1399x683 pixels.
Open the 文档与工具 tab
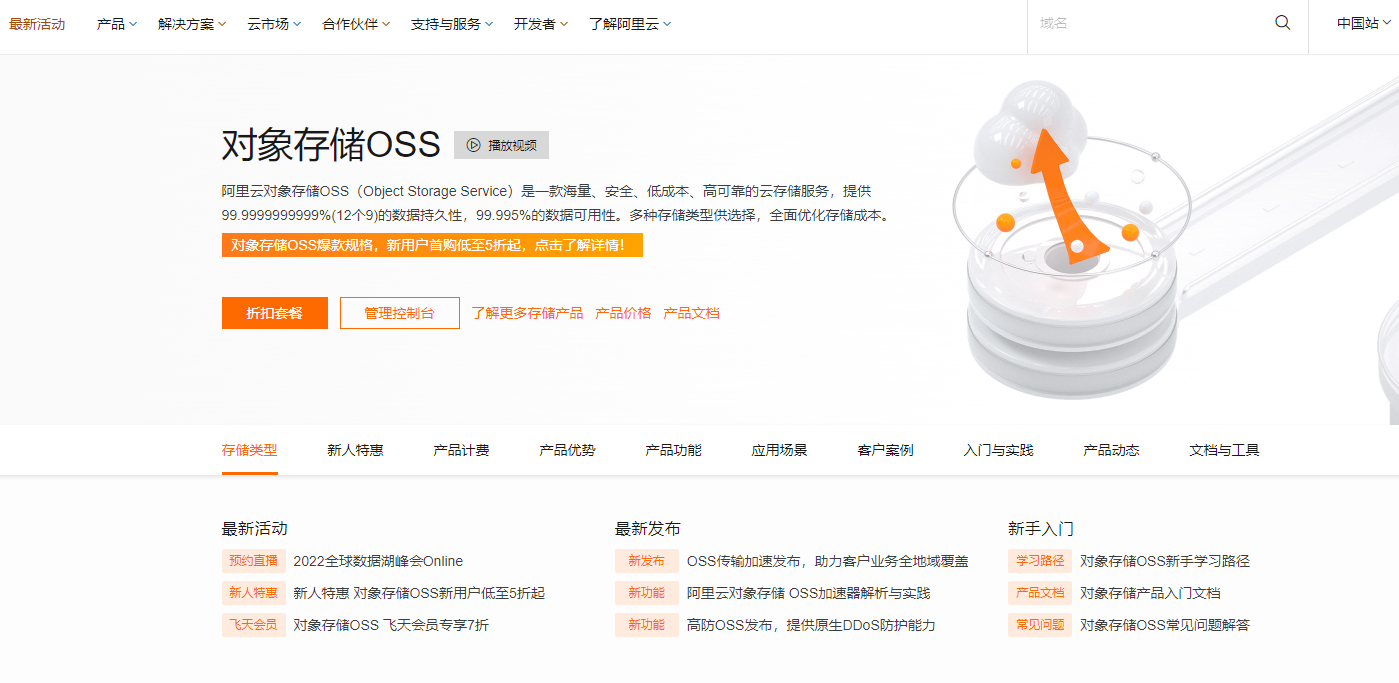[x=1224, y=450]
